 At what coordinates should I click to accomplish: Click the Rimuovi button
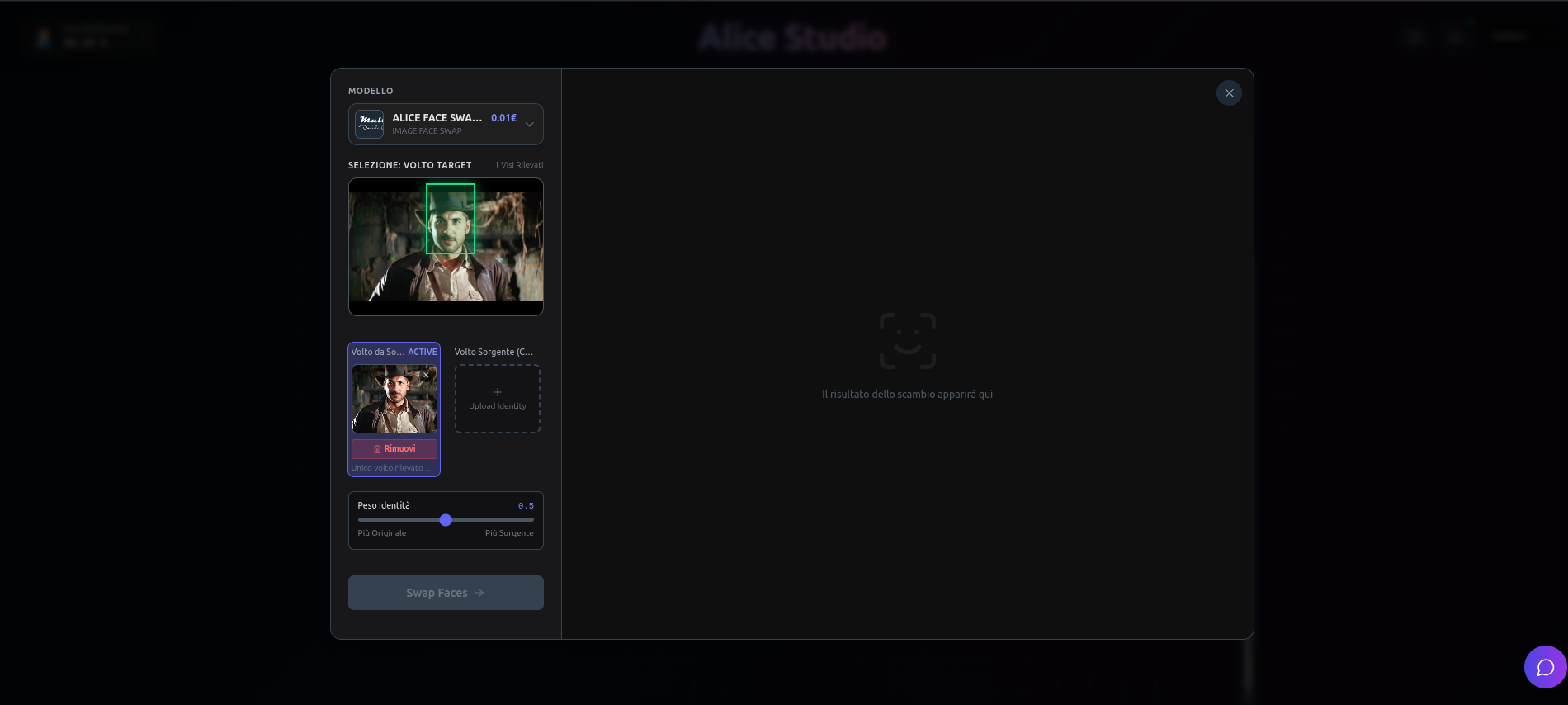click(x=394, y=448)
